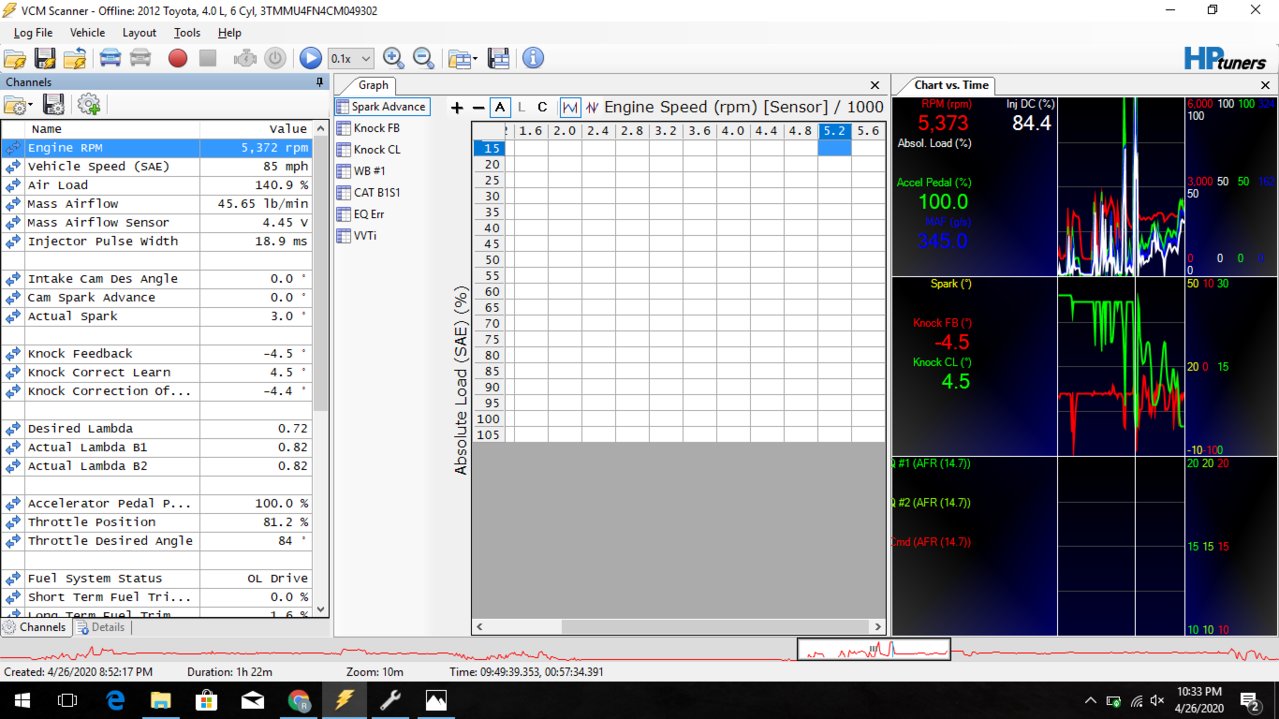The height and width of the screenshot is (719, 1279).
Task: Switch to the Details bottom tab
Action: tap(101, 627)
